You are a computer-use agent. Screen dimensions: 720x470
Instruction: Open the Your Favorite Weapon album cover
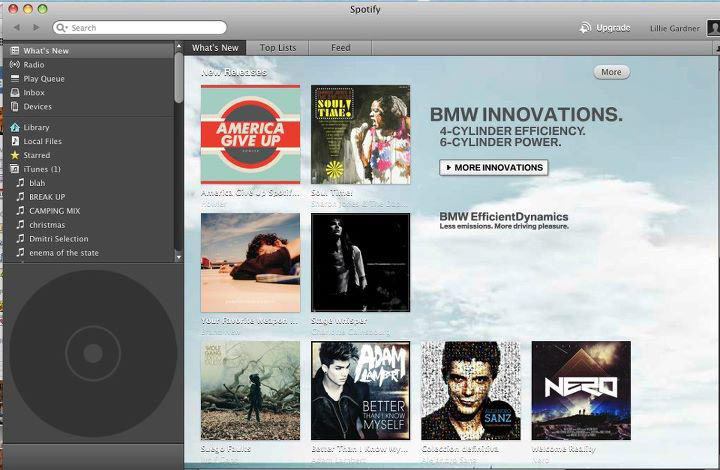(251, 263)
